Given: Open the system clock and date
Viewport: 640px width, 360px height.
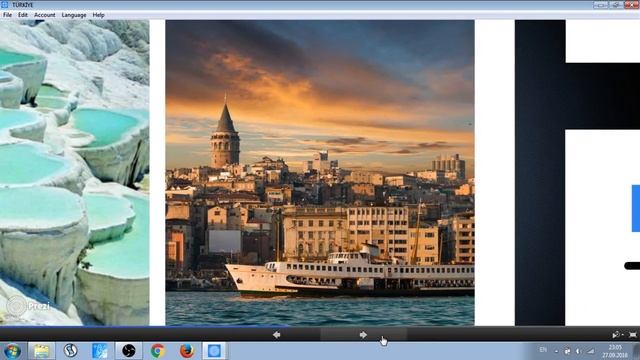Looking at the screenshot, I should point(615,351).
